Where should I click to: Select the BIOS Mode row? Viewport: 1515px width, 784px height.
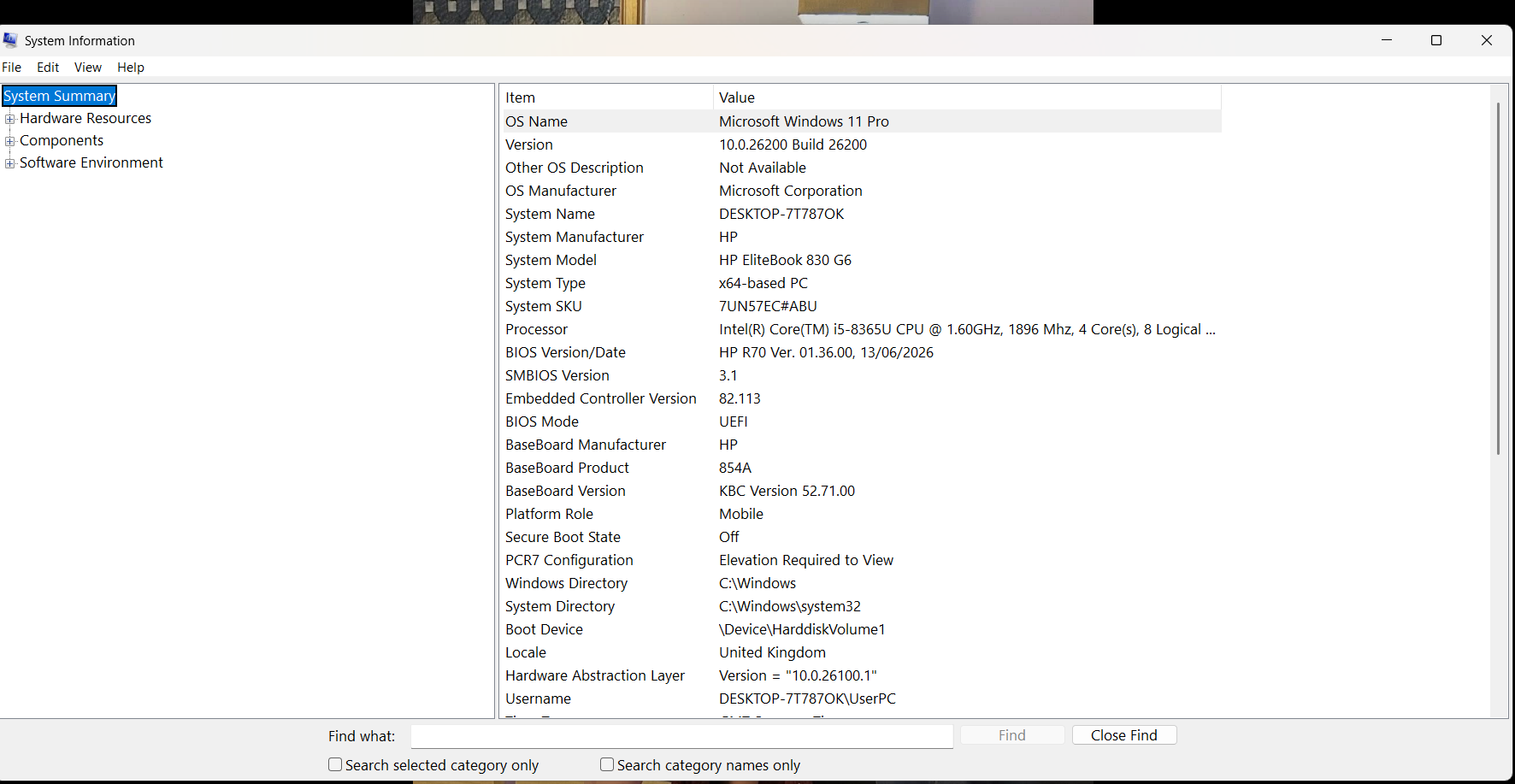coord(861,421)
